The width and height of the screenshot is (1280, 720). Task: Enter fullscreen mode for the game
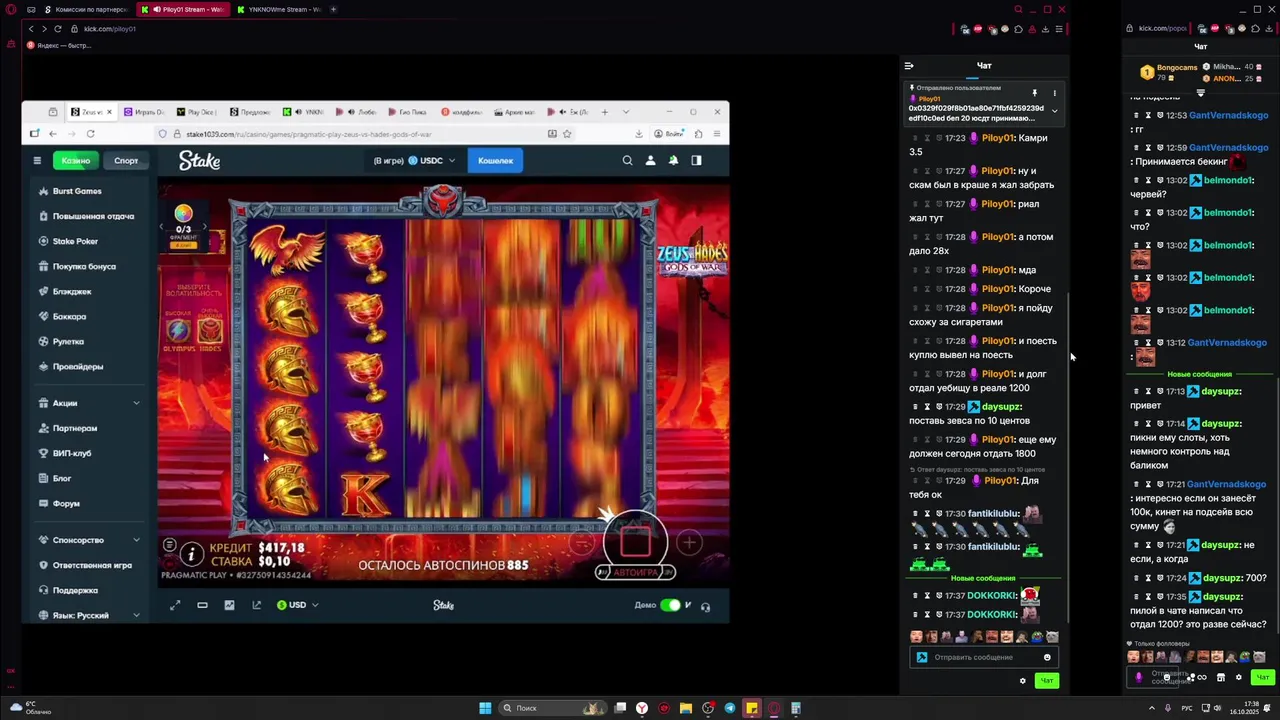175,605
